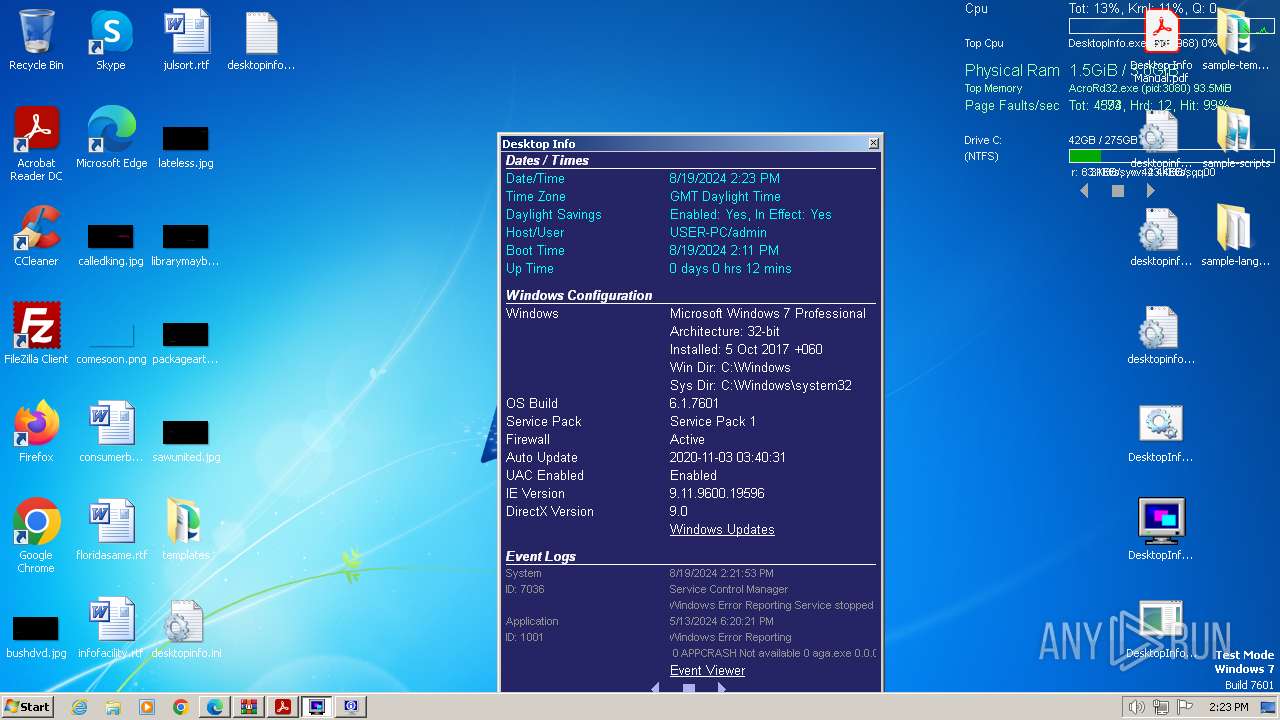
Task: Close the Desktop Info window
Action: 873,143
